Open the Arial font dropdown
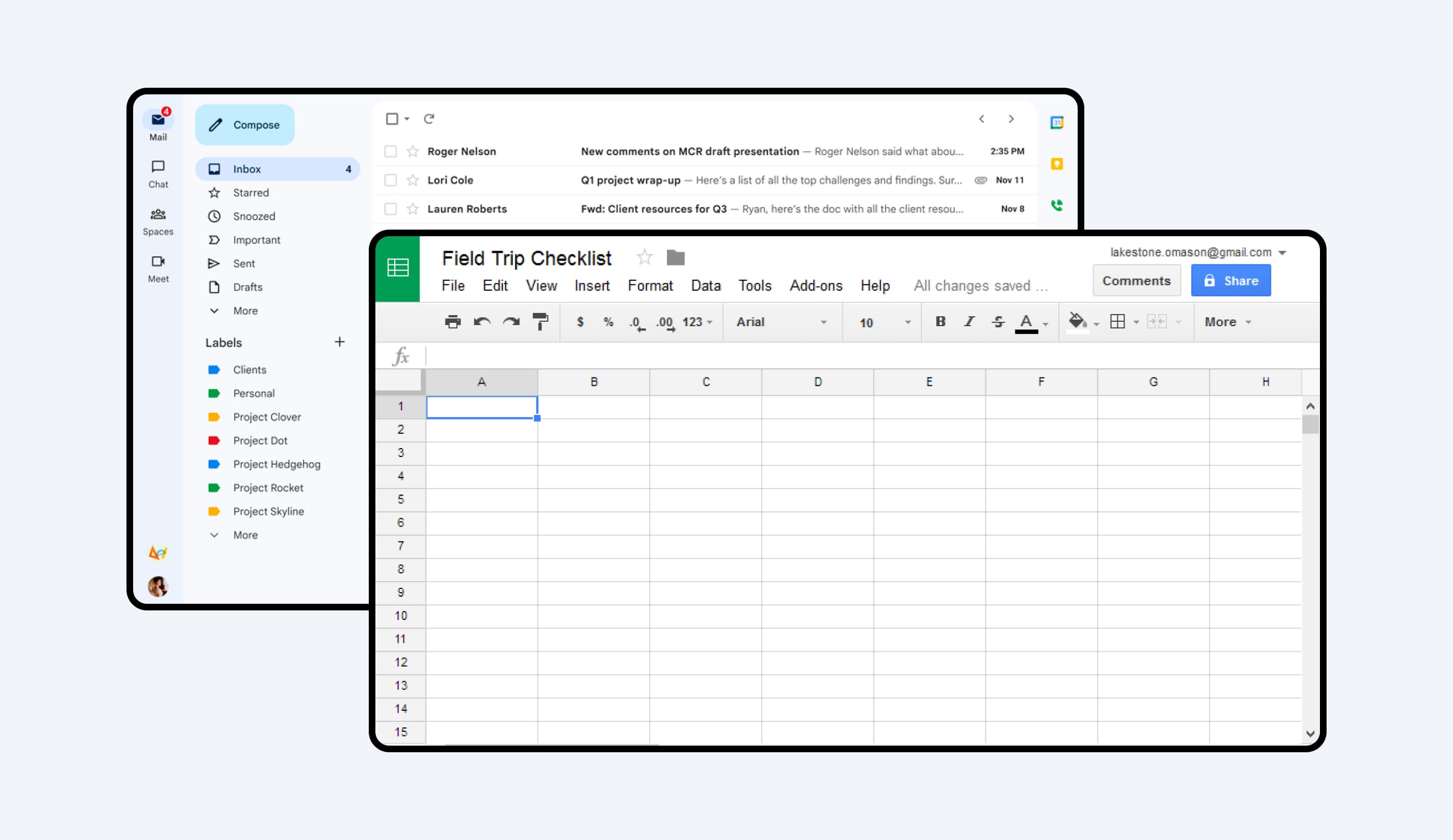1453x840 pixels. tap(782, 322)
